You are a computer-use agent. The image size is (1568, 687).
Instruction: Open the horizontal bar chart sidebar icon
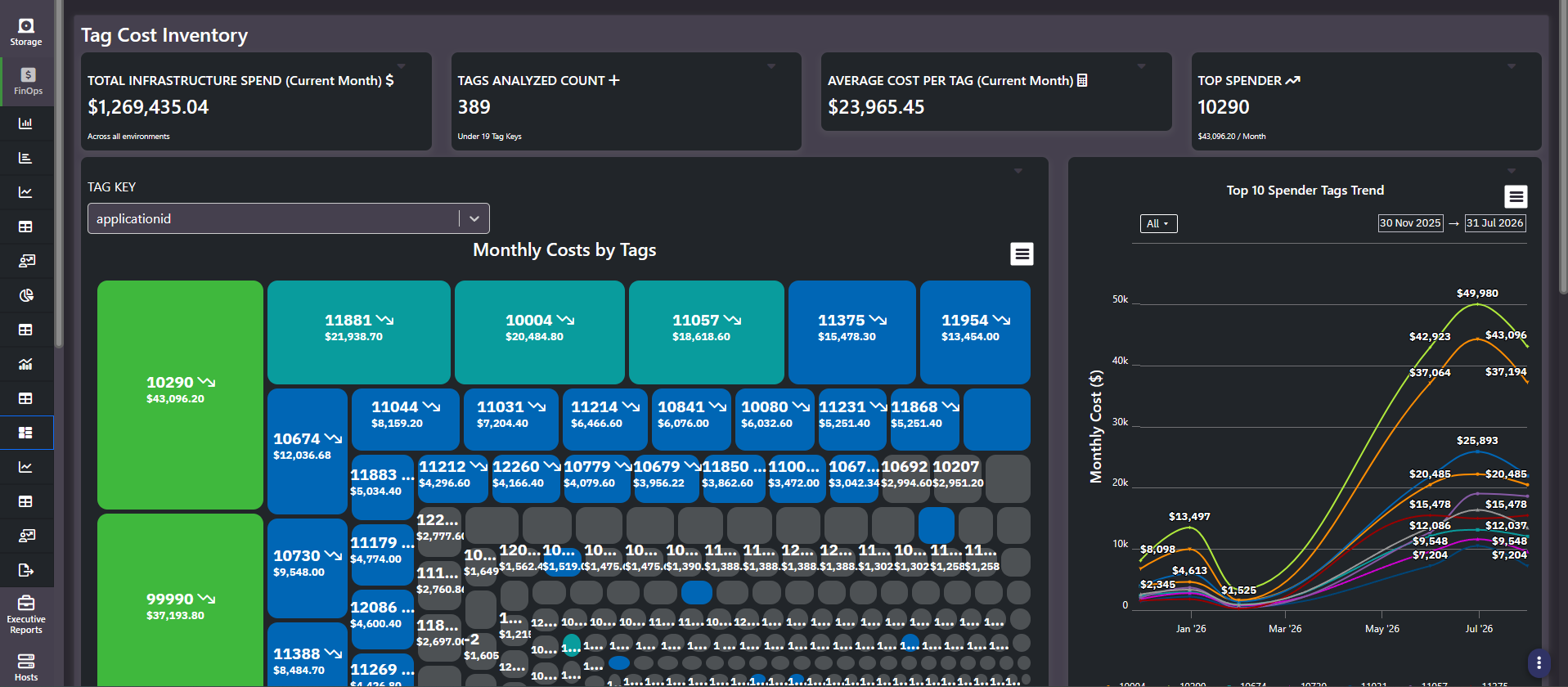26,158
